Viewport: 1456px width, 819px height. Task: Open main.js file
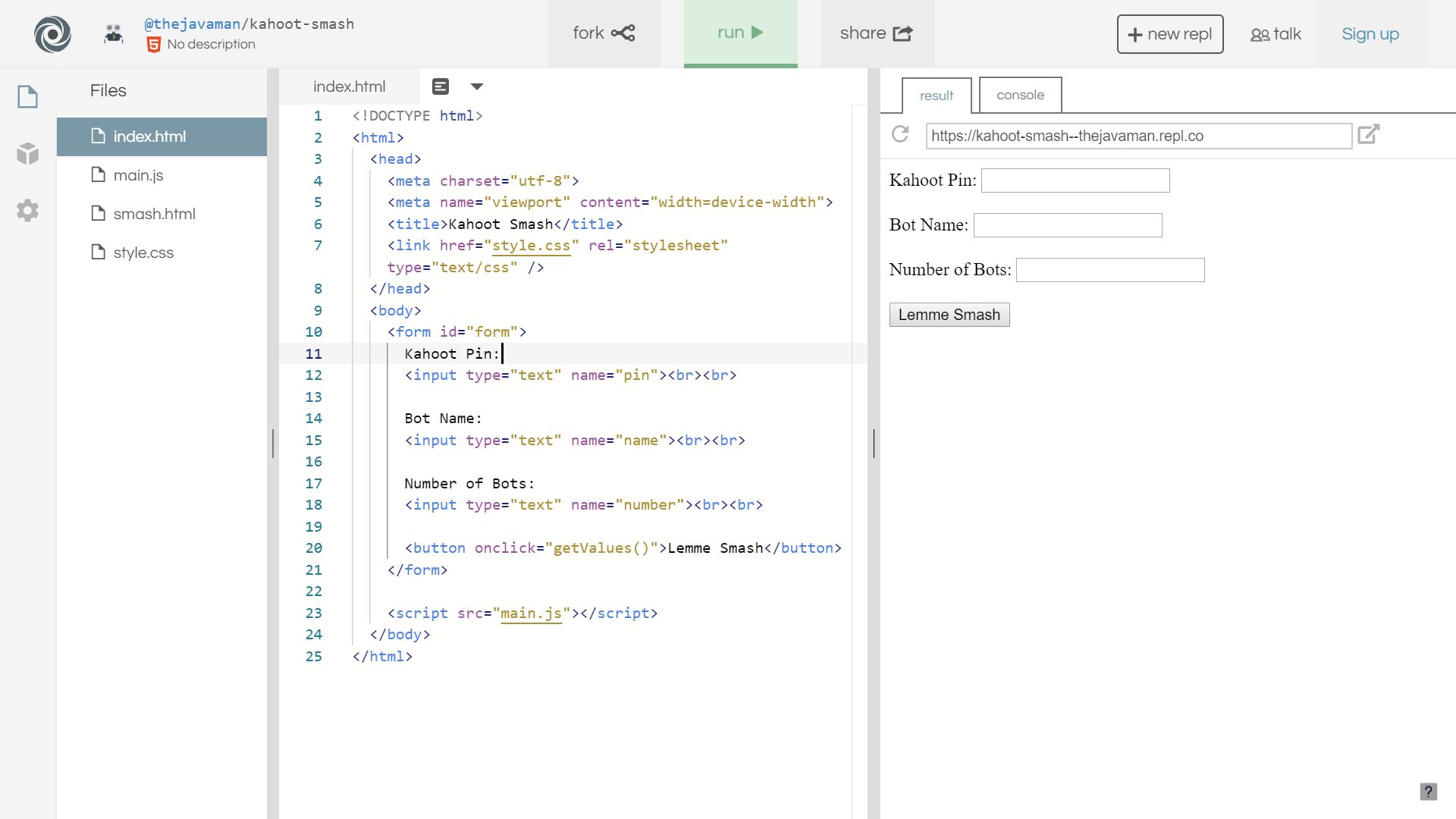click(x=162, y=175)
